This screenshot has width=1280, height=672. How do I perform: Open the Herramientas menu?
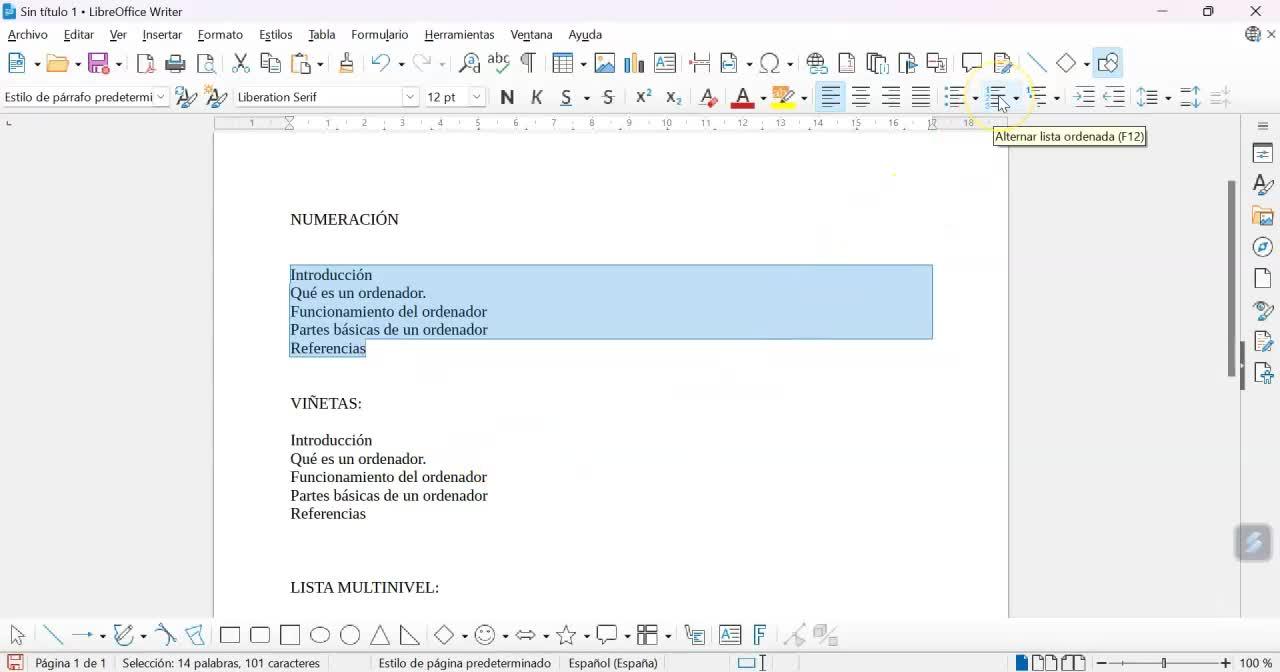[x=459, y=35]
